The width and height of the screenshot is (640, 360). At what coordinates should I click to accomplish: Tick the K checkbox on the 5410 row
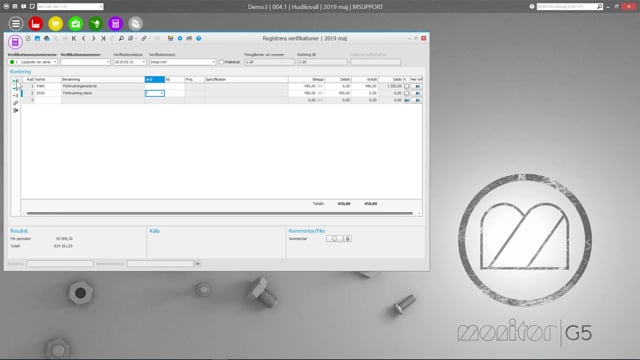point(407,93)
